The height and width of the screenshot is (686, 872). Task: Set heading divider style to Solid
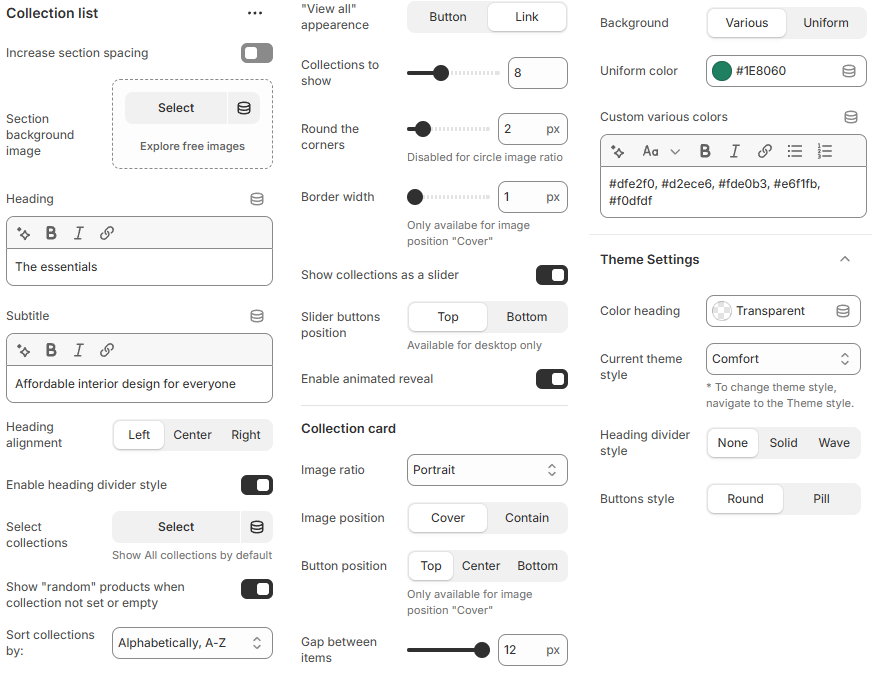(x=784, y=443)
